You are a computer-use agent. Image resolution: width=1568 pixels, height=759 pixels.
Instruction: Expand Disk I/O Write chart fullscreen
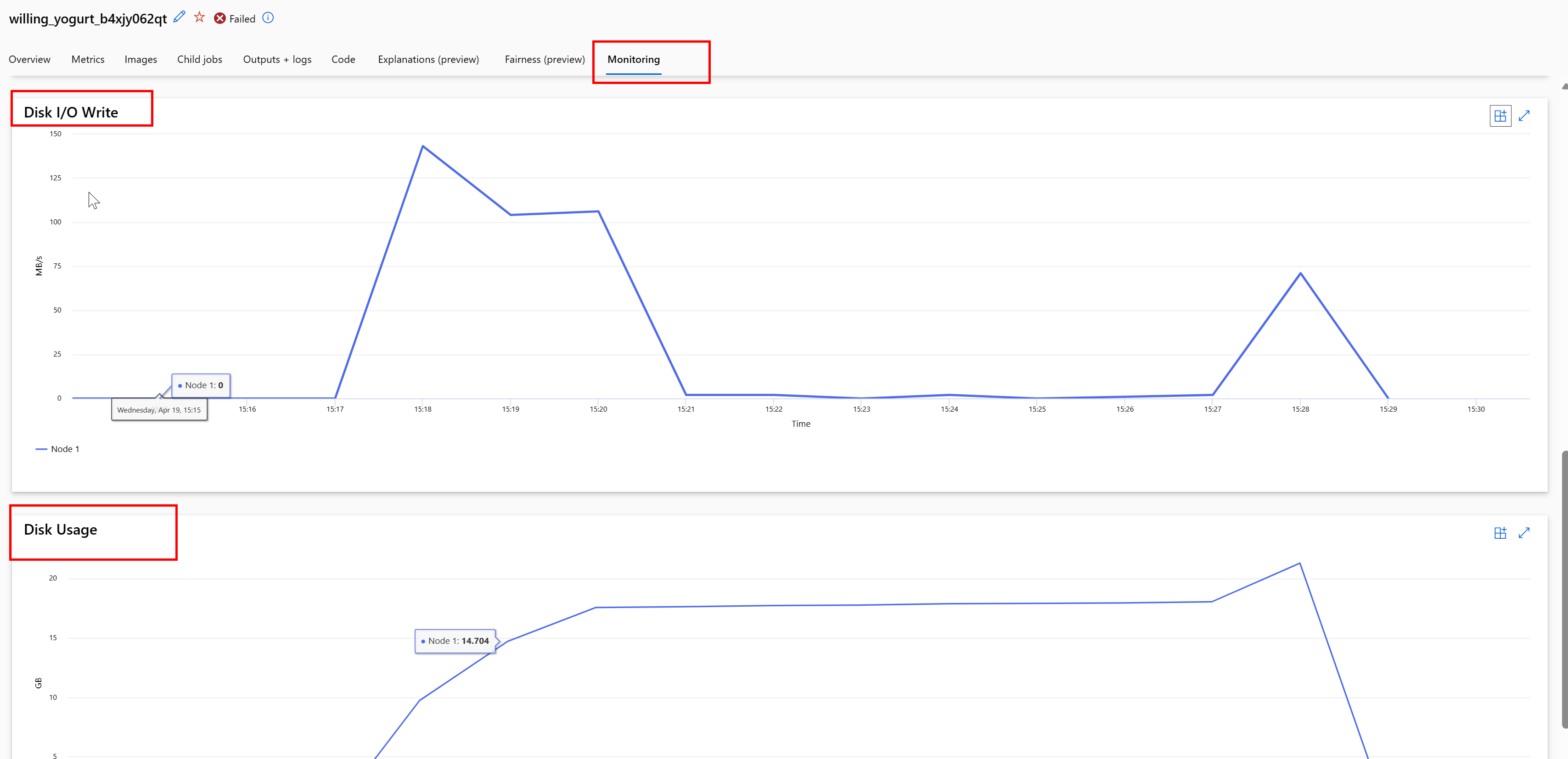pos(1524,116)
